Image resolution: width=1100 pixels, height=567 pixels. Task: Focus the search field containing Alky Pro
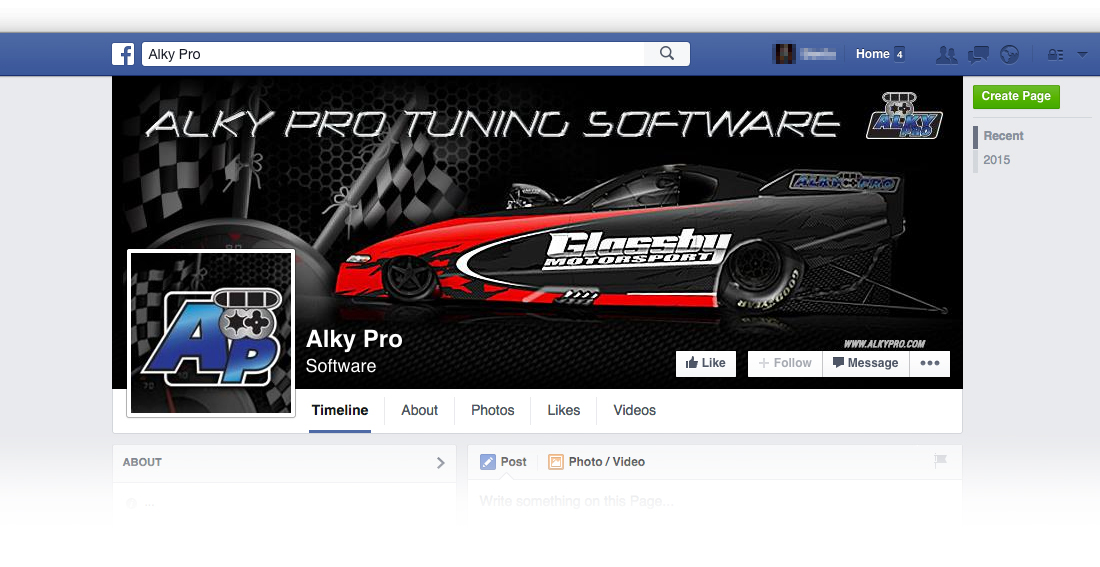click(394, 54)
